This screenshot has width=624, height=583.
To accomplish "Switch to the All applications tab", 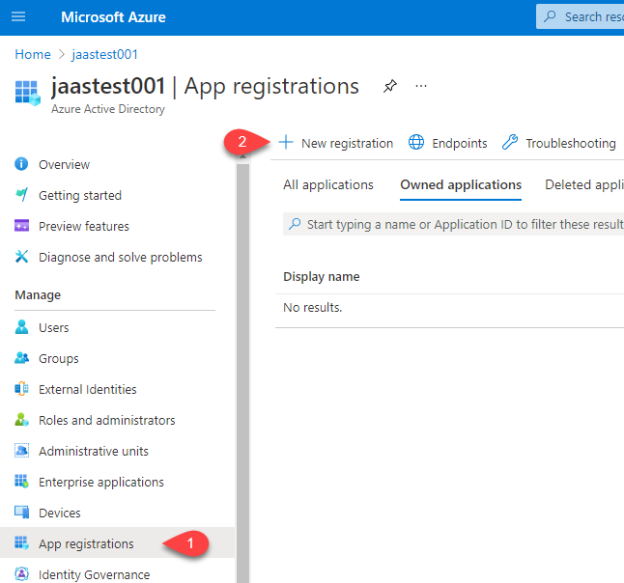I will pyautogui.click(x=328, y=185).
